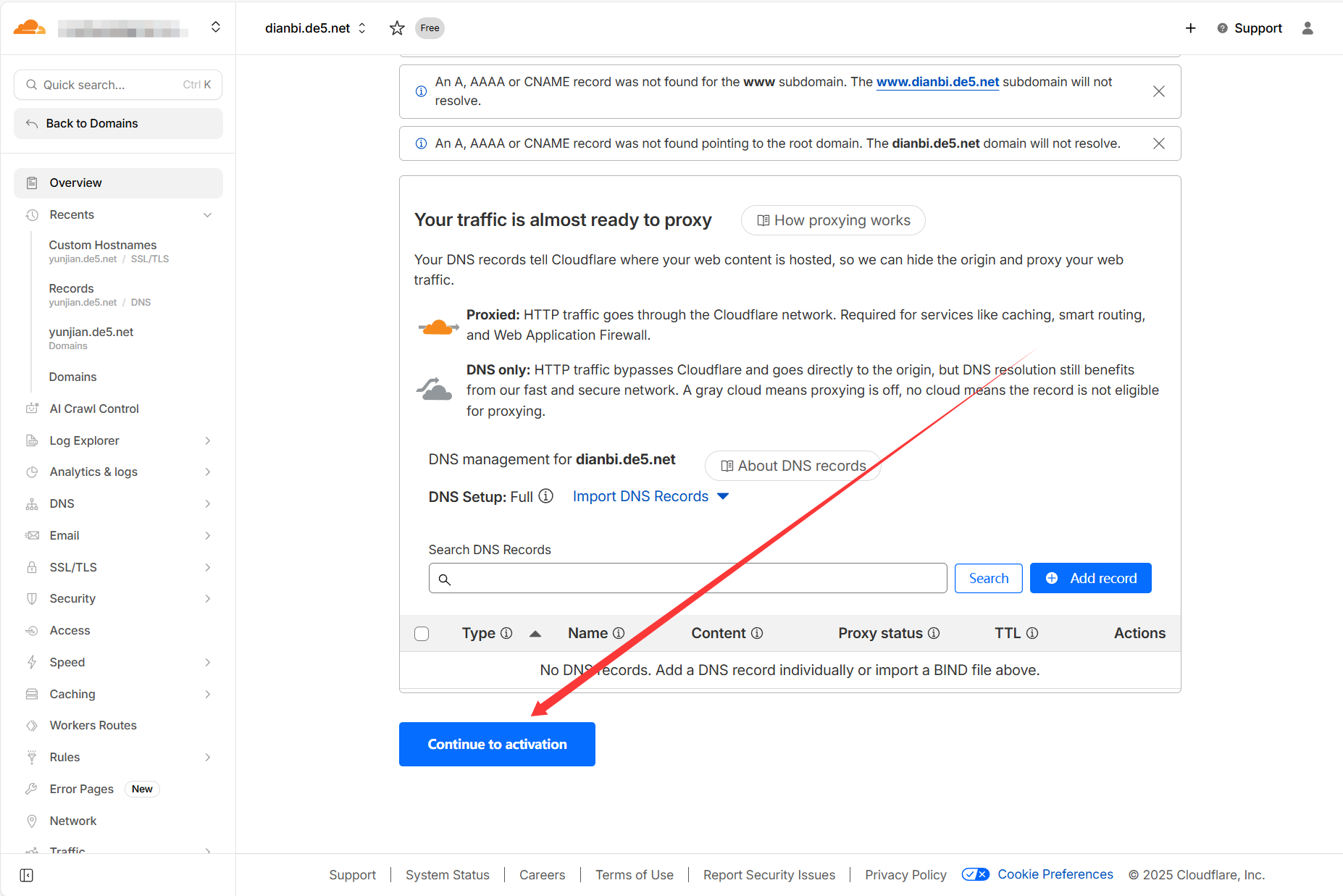This screenshot has height=896, width=1343.
Task: Select Workers Routes in the sidebar
Action: coord(93,725)
